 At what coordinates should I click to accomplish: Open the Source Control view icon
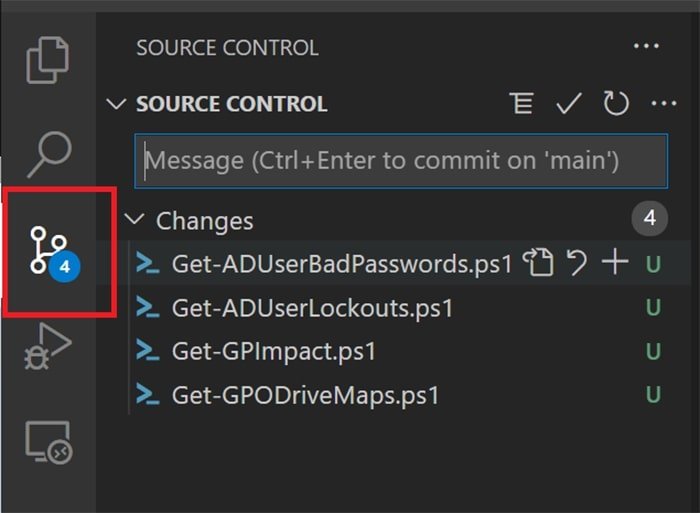48,250
